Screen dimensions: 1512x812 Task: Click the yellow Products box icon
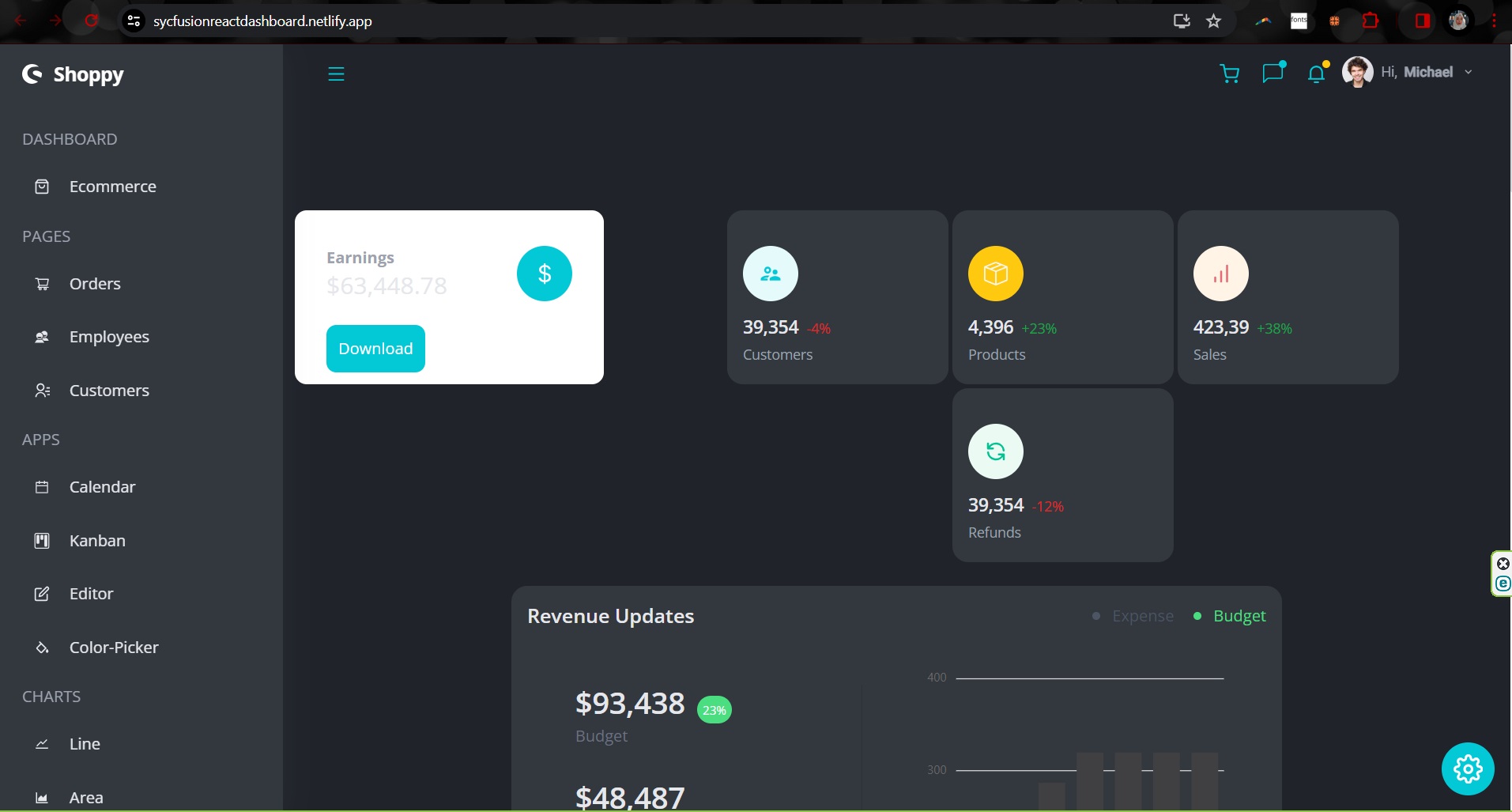(x=995, y=274)
